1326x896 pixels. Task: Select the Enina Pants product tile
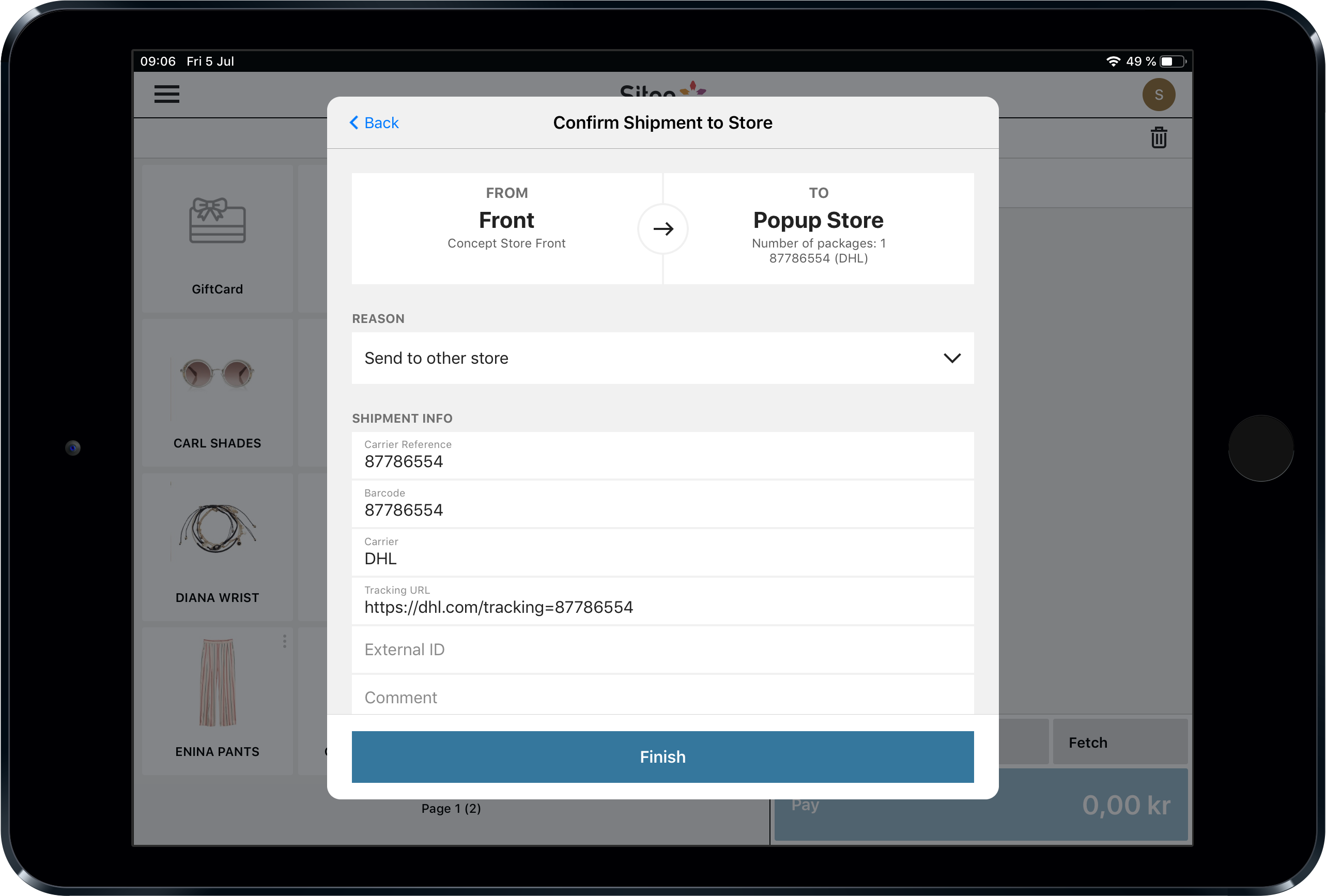coord(218,701)
